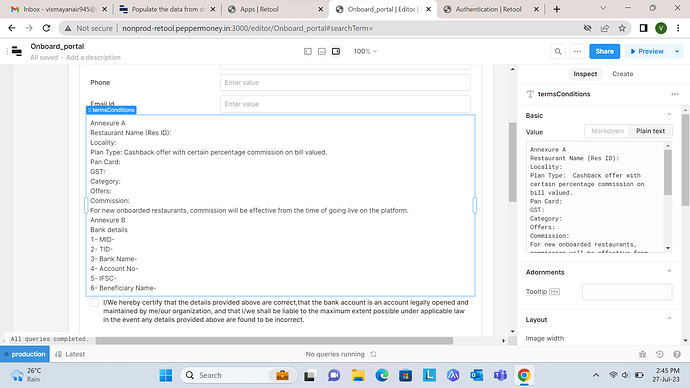Toggle the bottom panel visibility icon
Viewport: 690px width, 388px height.
pyautogui.click(x=322, y=51)
